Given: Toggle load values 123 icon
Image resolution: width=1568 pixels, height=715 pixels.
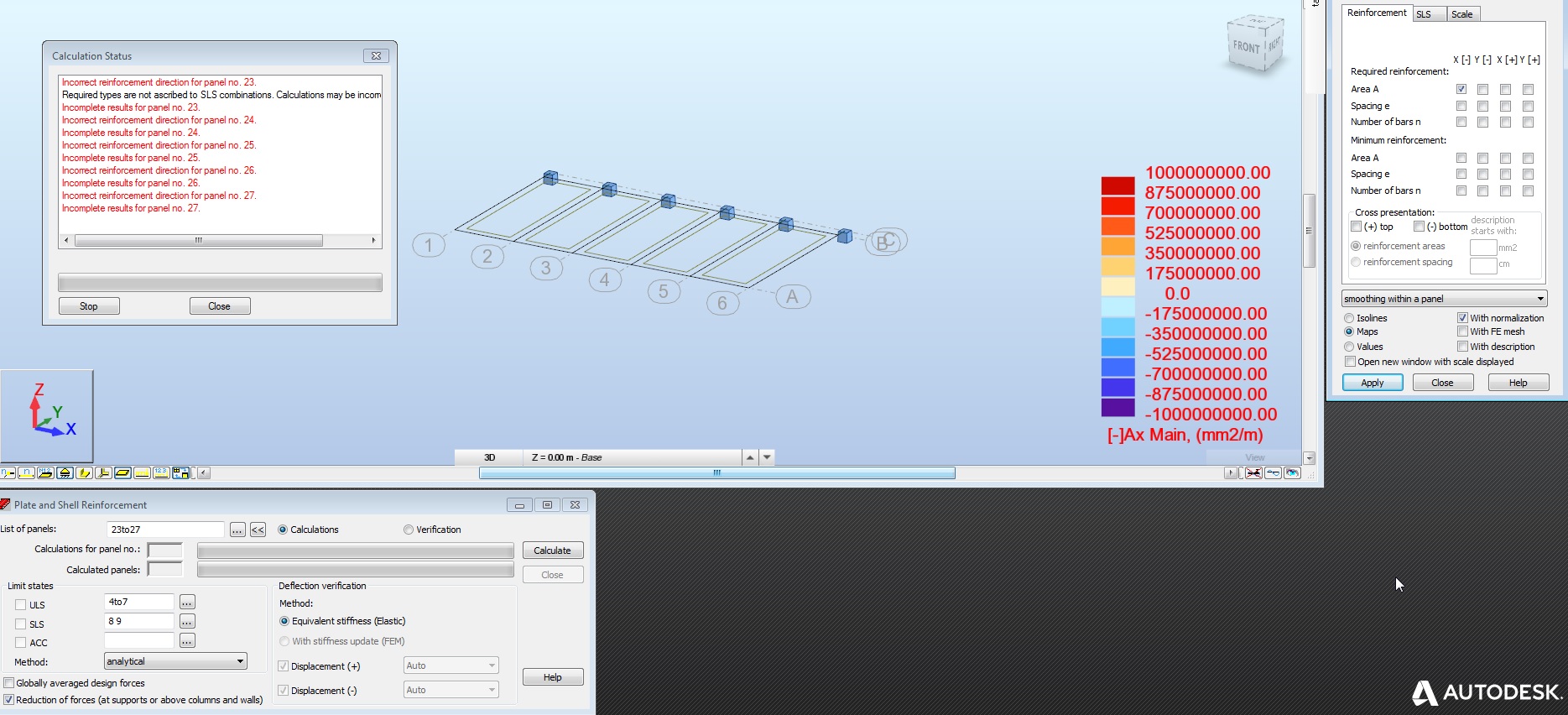Looking at the screenshot, I should coord(161,473).
